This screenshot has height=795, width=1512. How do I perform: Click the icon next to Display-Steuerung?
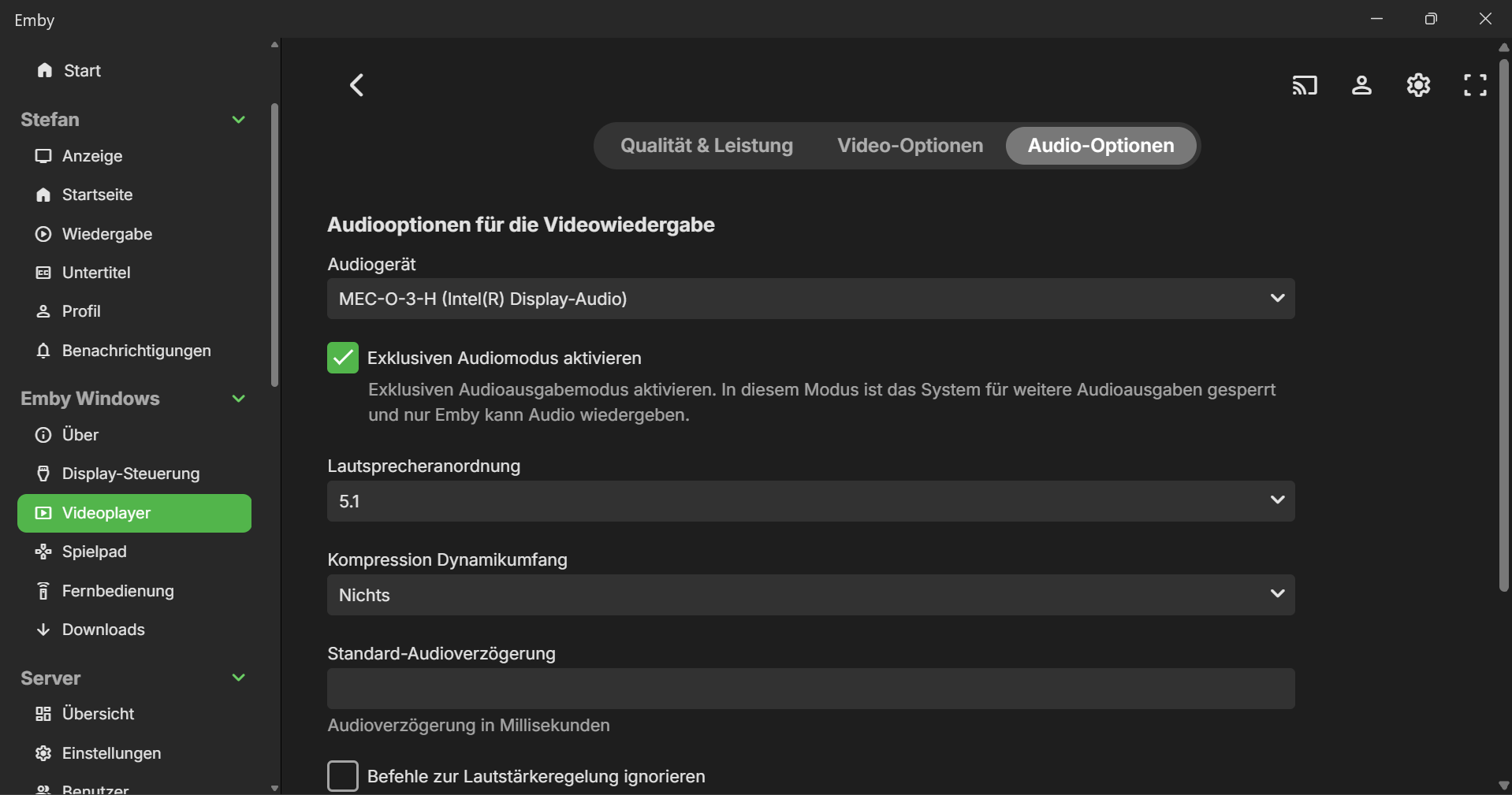click(43, 474)
